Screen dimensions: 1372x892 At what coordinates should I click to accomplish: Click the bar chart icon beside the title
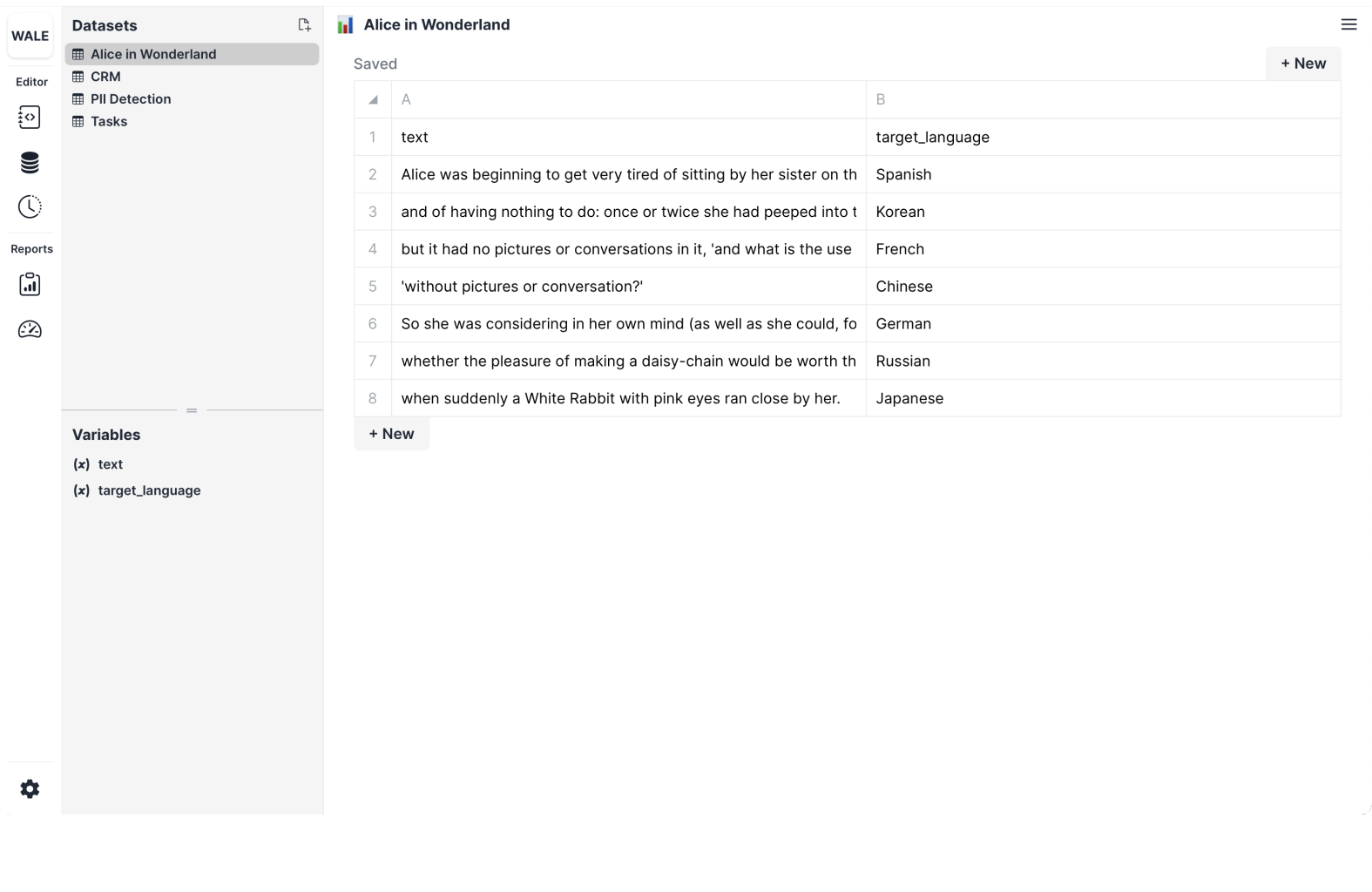click(x=346, y=25)
